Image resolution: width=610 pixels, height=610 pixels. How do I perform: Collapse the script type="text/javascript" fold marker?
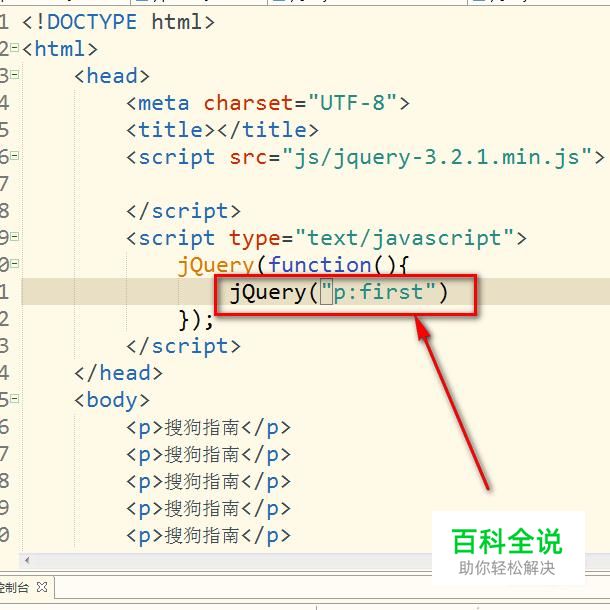(x=14, y=237)
